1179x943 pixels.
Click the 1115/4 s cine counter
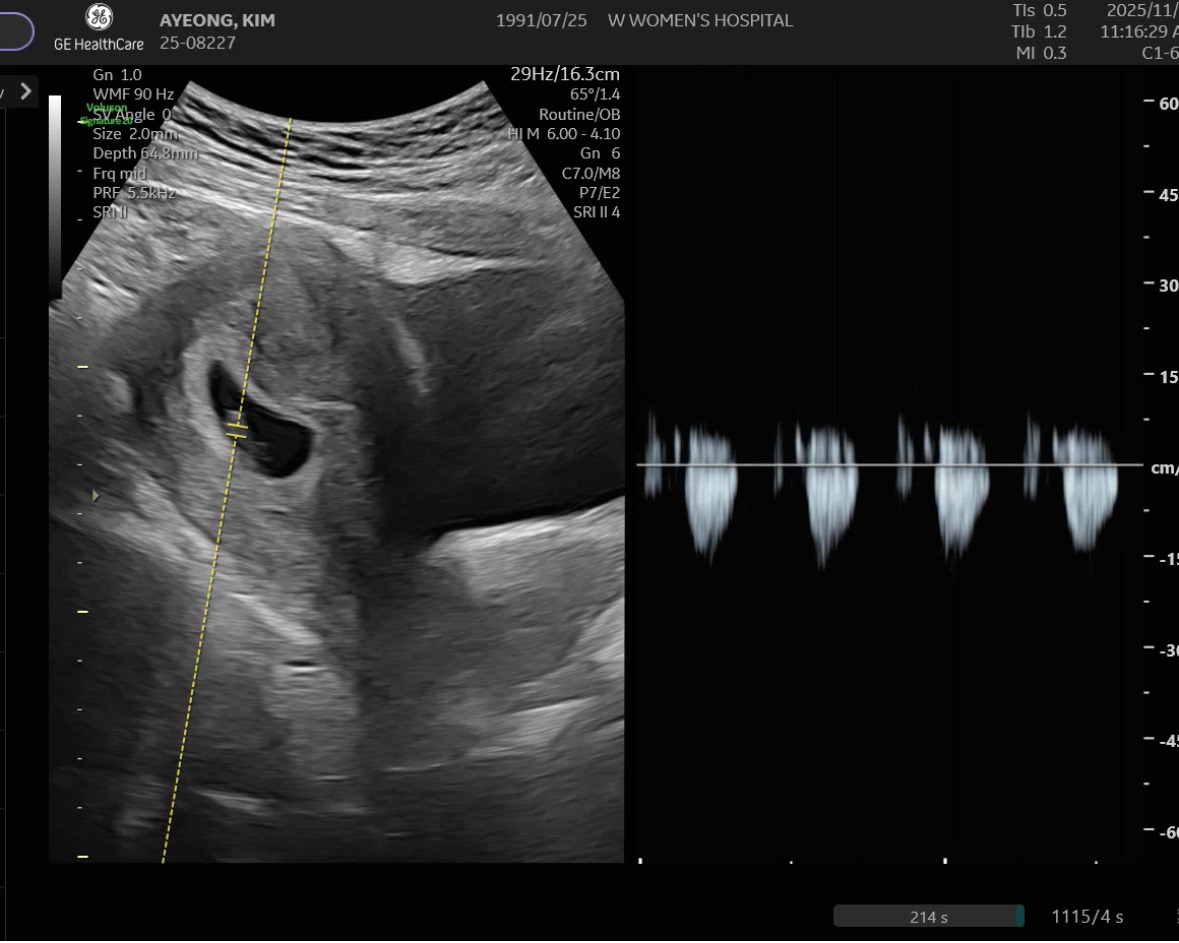(x=1087, y=917)
